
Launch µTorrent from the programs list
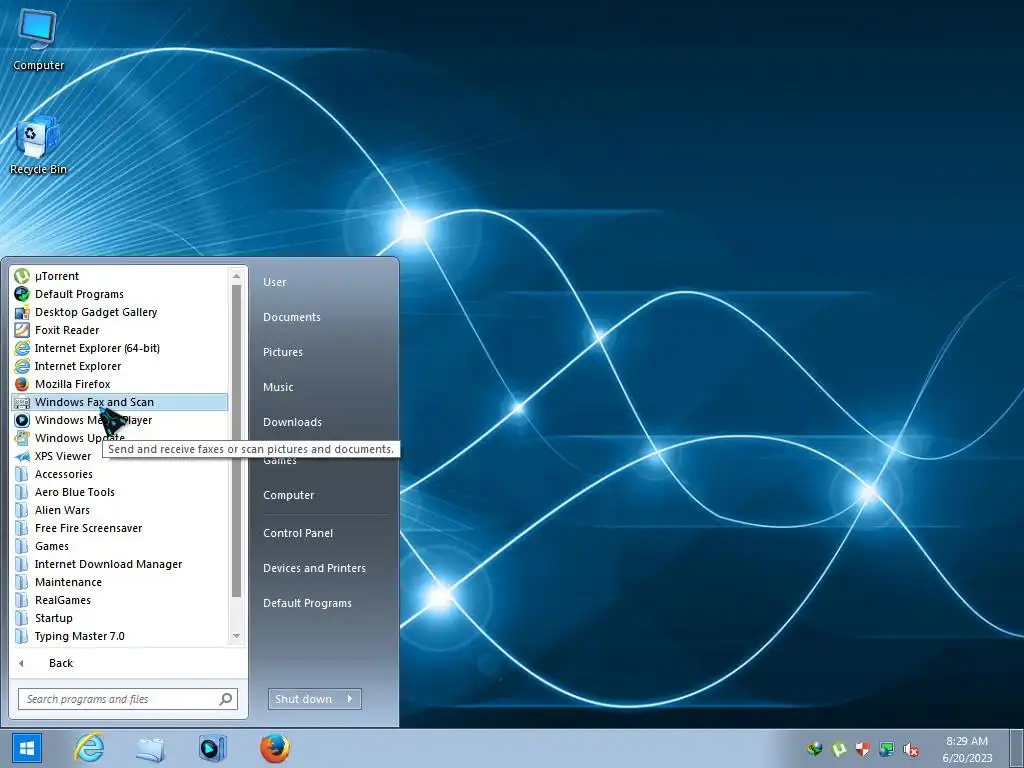(x=120, y=276)
